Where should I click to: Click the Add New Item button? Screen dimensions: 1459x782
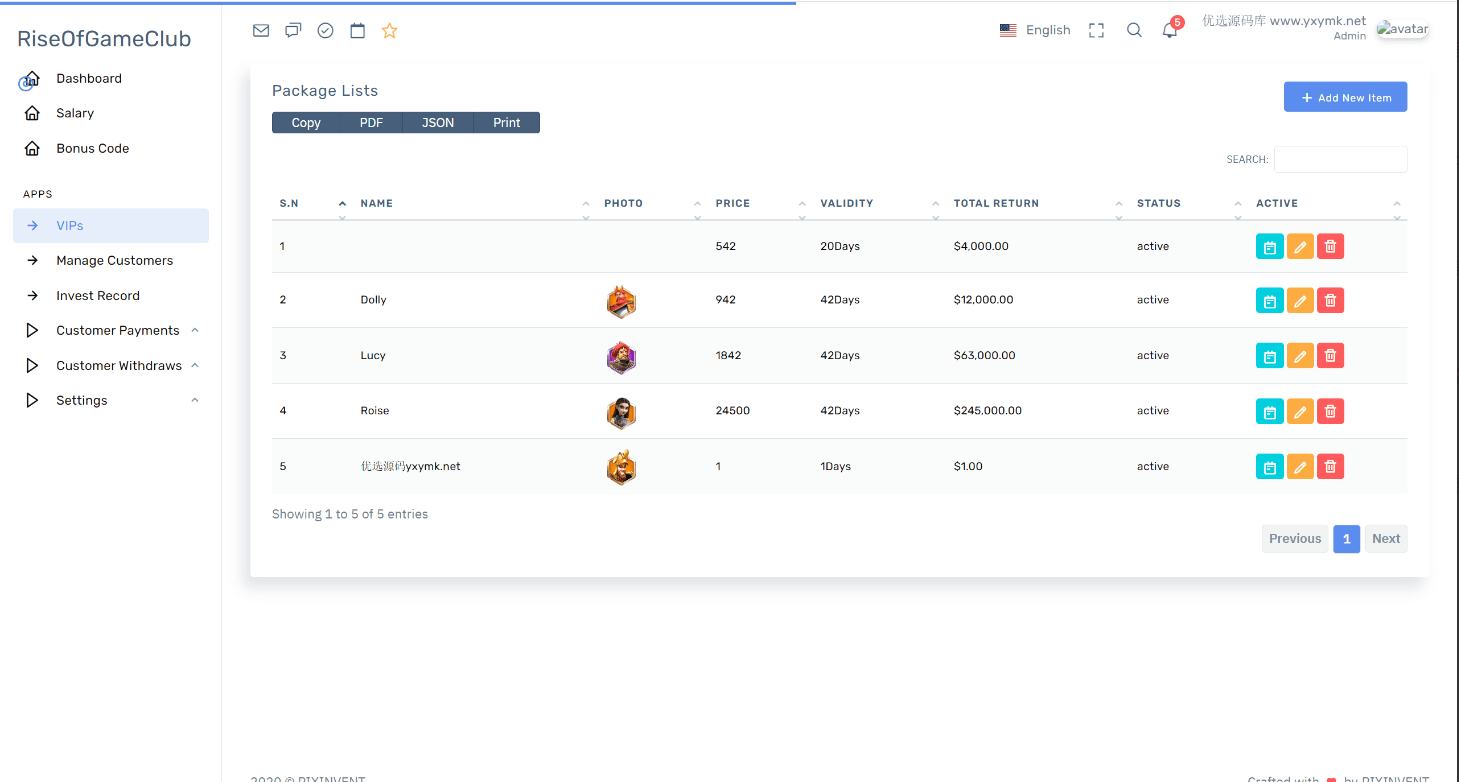(1345, 98)
